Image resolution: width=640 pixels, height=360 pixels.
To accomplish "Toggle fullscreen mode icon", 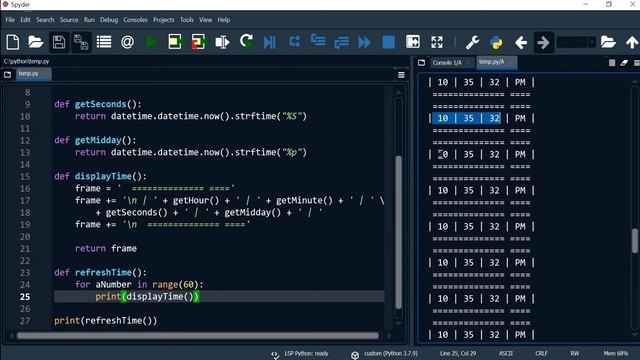I will click(437, 42).
